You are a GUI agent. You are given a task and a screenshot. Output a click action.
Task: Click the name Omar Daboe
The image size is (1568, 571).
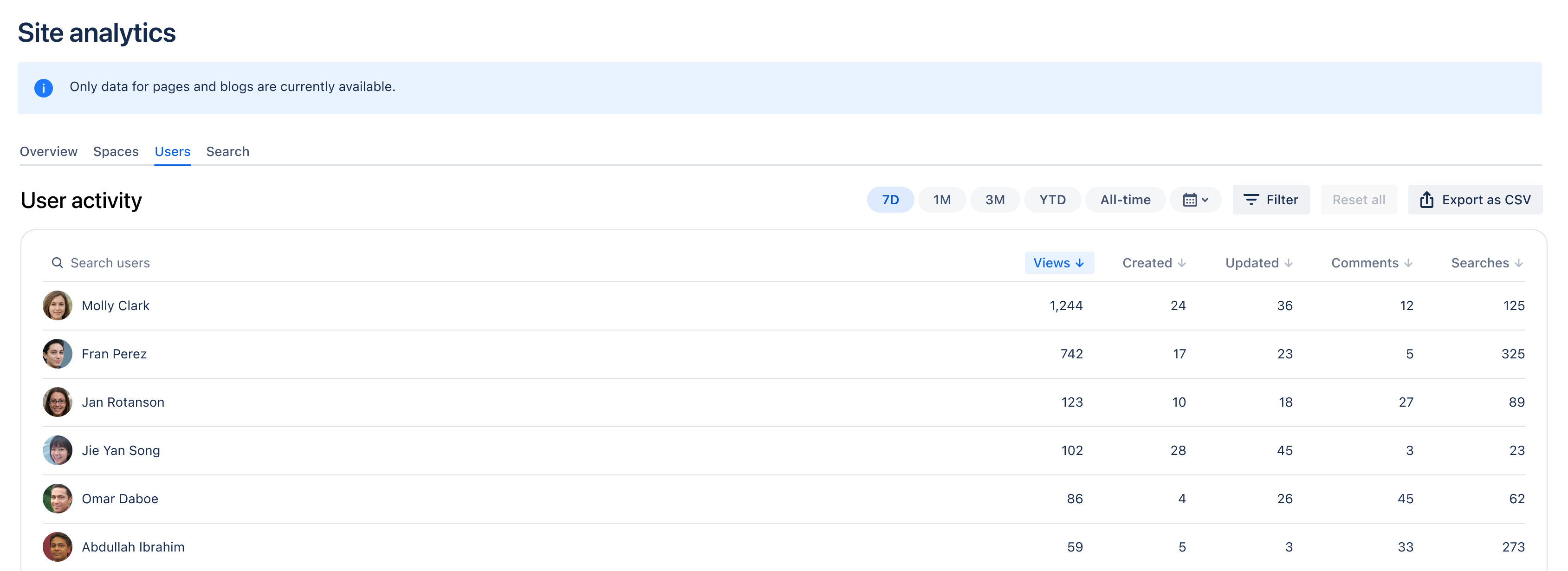coord(120,499)
